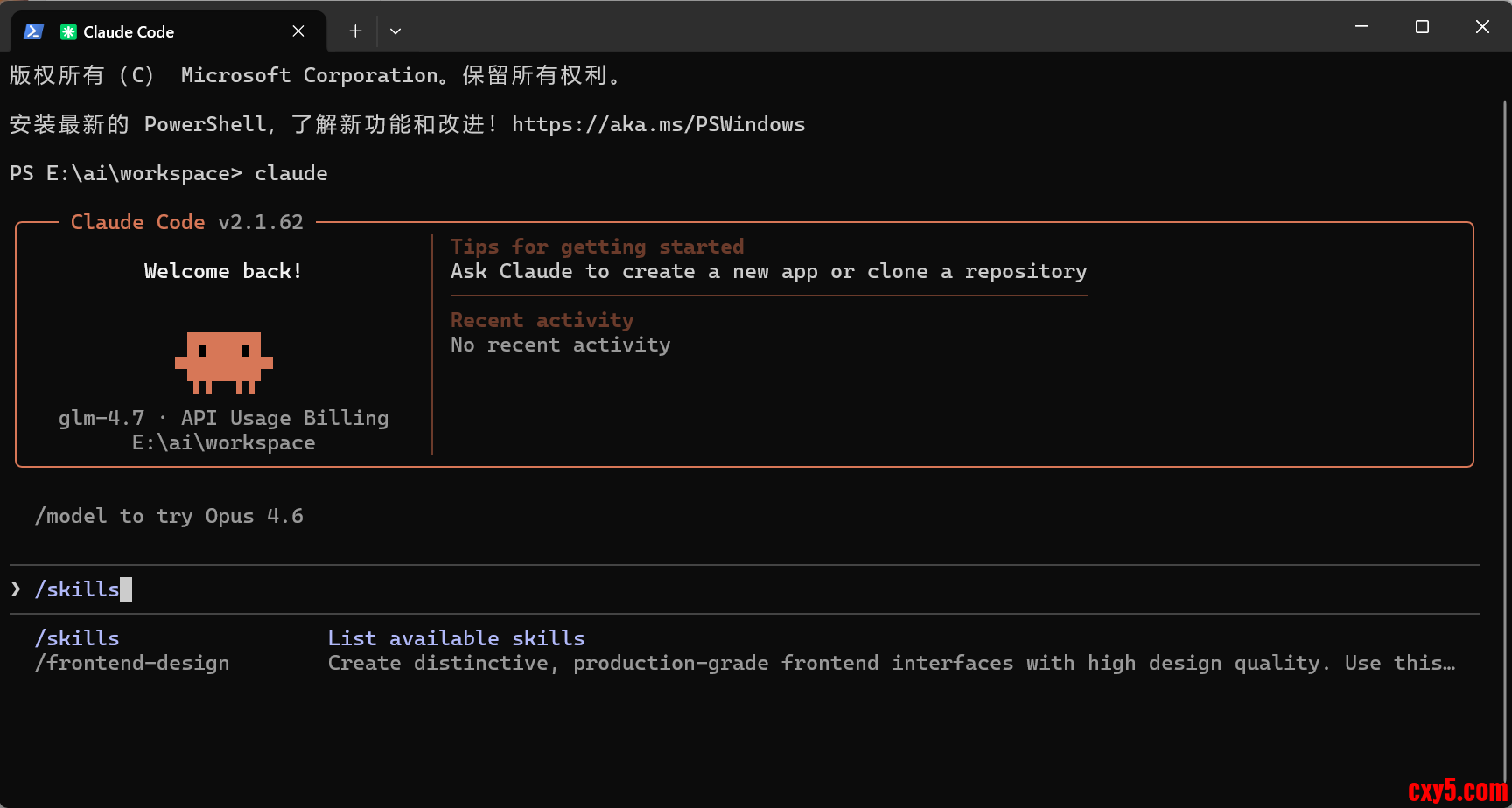Click the terminal vertical scrollbar
The width and height of the screenshot is (1512, 808).
[1505, 437]
